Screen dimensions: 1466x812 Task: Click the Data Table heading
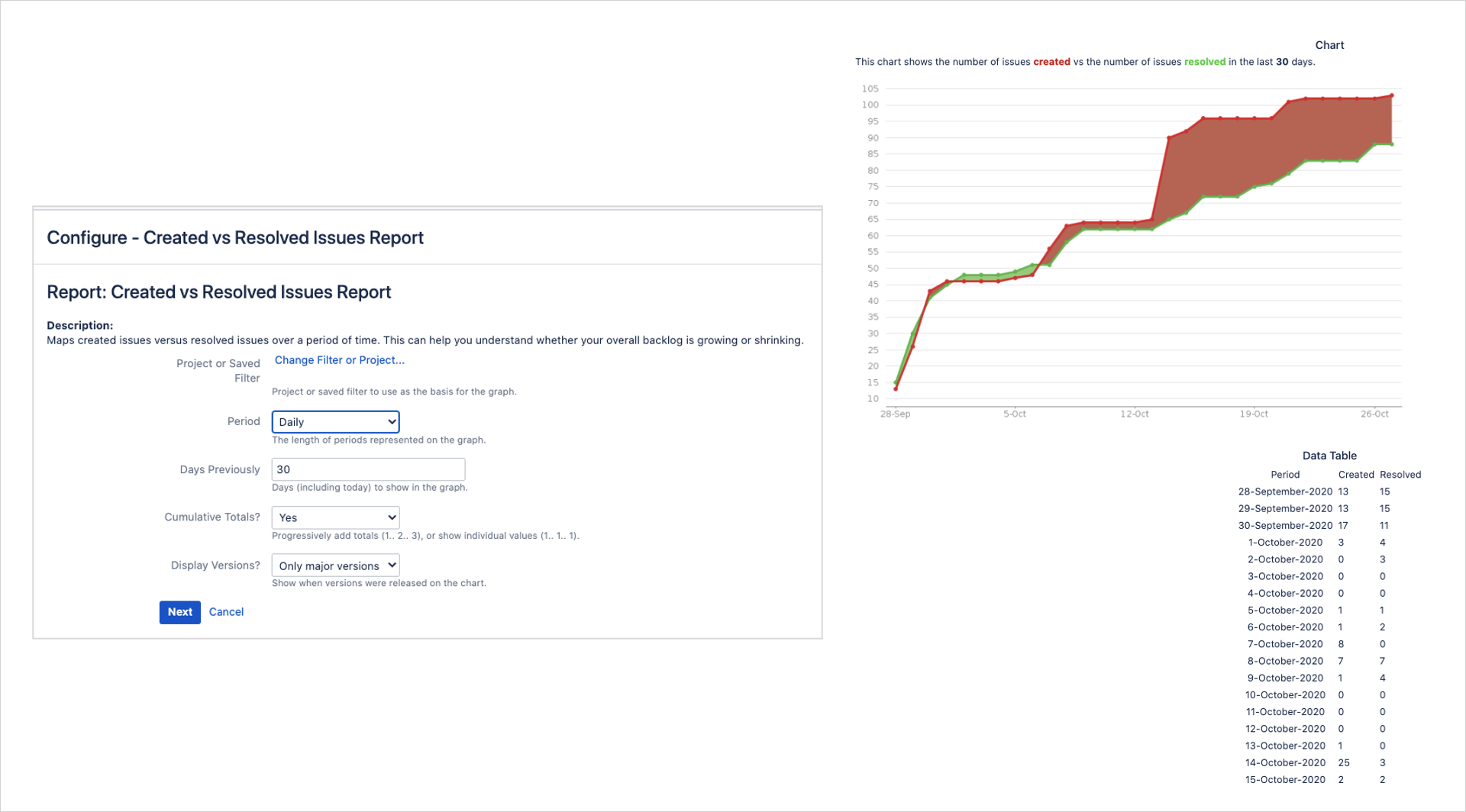[1329, 455]
